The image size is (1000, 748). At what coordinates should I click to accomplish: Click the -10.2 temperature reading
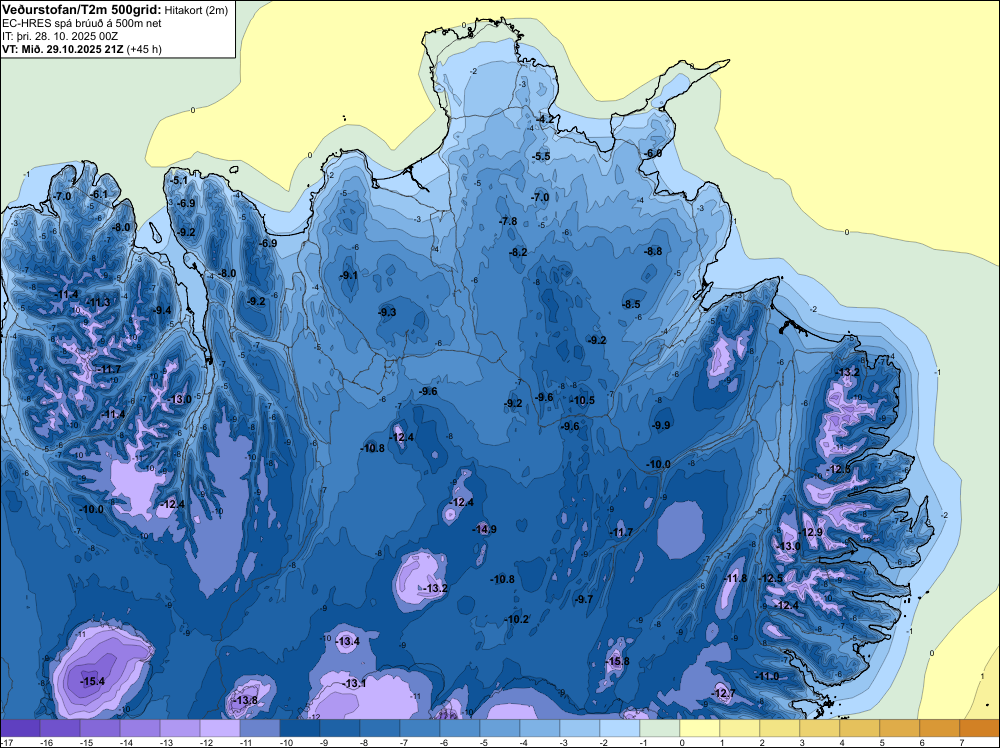(x=517, y=619)
